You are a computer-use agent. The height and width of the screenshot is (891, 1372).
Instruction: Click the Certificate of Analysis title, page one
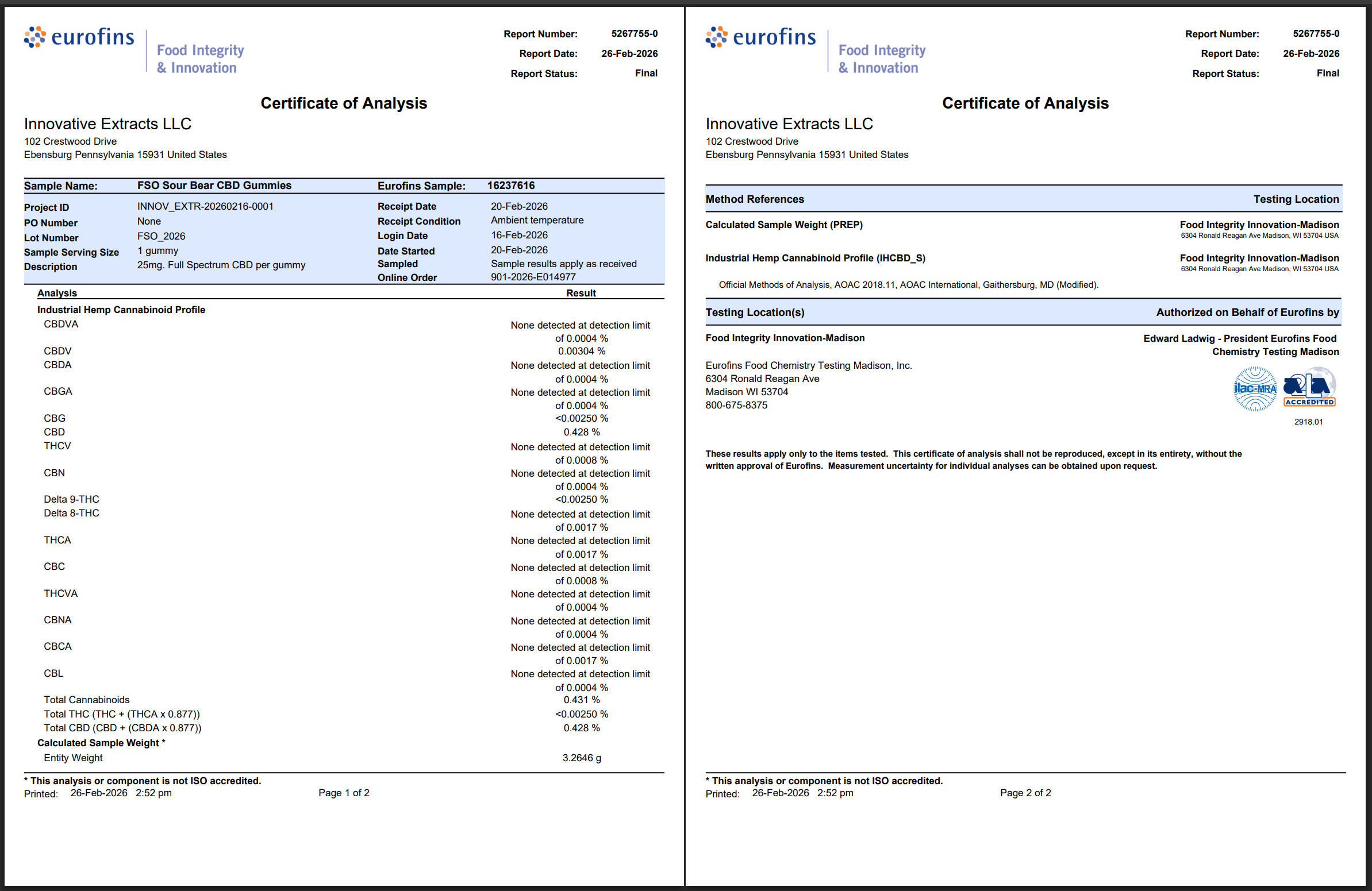pyautogui.click(x=344, y=103)
